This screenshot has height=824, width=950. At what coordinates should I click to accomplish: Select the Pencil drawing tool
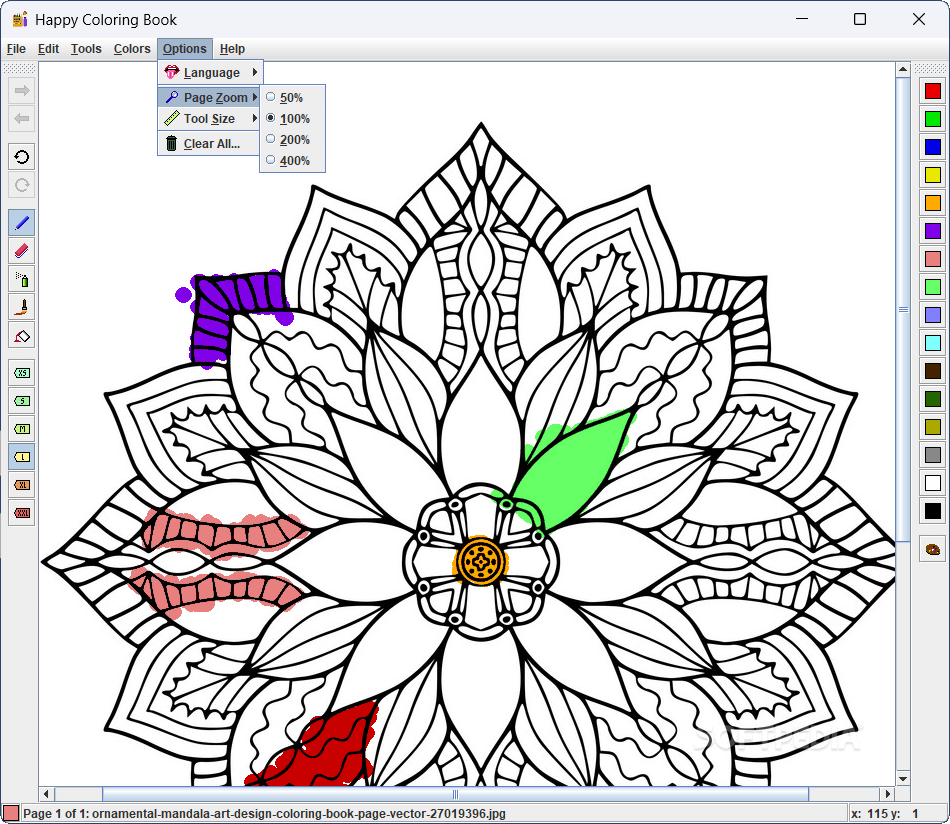click(22, 223)
